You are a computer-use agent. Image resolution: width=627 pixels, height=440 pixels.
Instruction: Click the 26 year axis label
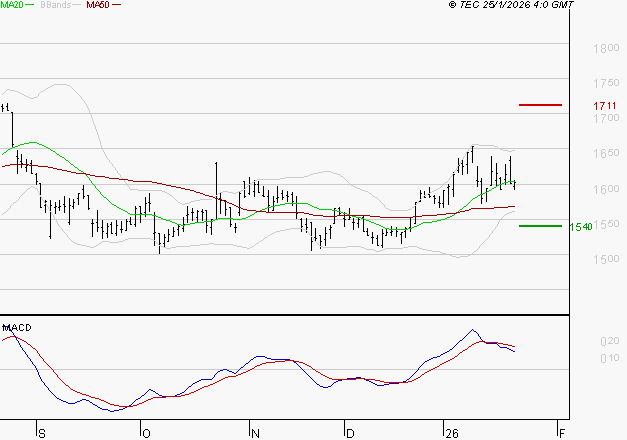(452, 434)
